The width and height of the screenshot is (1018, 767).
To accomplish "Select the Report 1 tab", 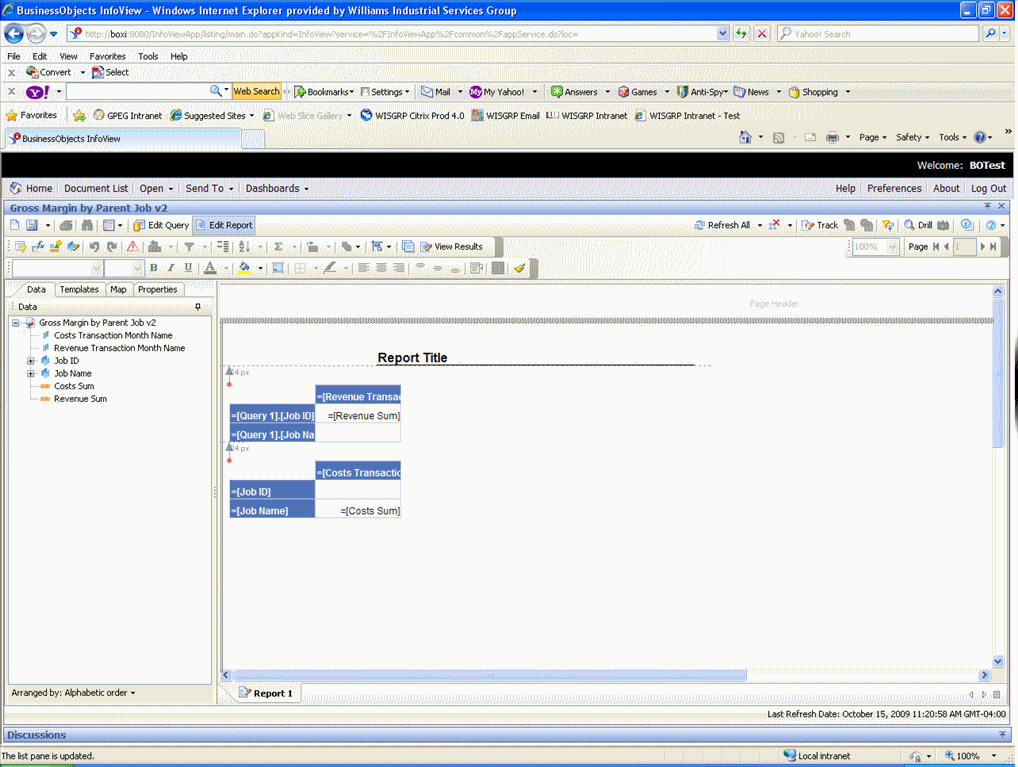I will coord(266,693).
